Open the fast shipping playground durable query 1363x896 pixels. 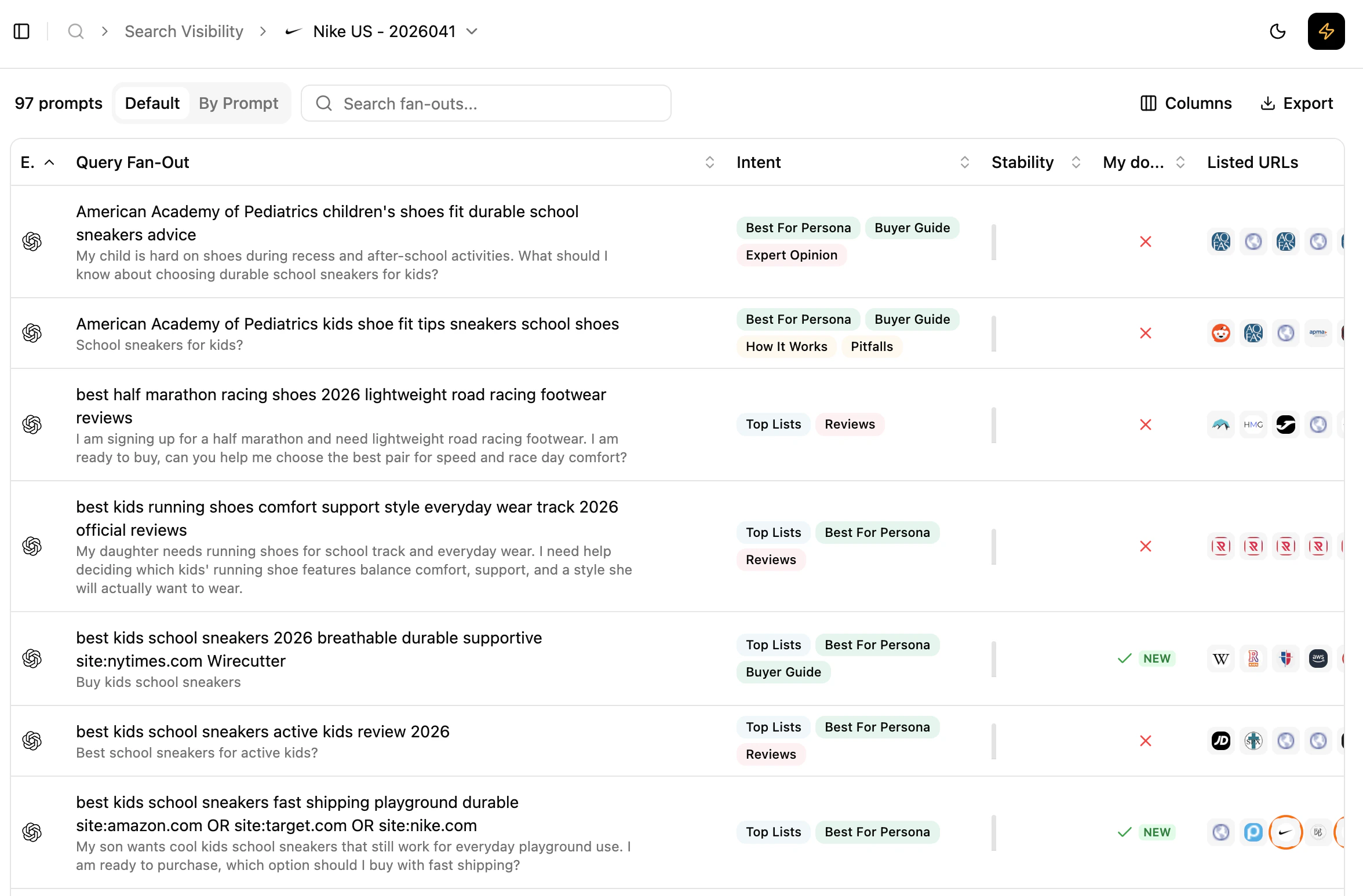coord(297,814)
